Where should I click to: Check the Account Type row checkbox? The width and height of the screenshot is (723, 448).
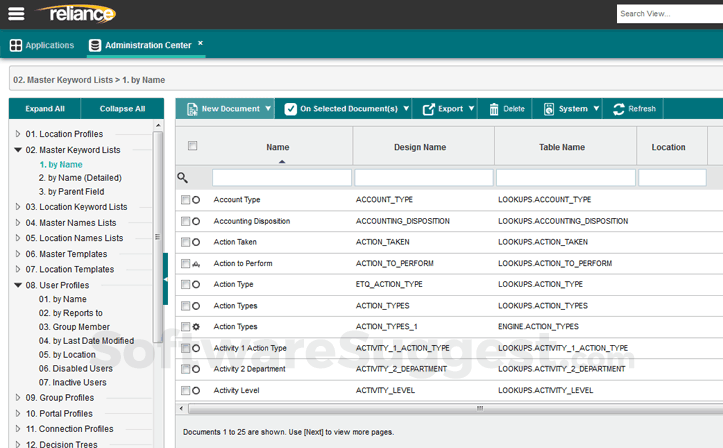coord(185,200)
